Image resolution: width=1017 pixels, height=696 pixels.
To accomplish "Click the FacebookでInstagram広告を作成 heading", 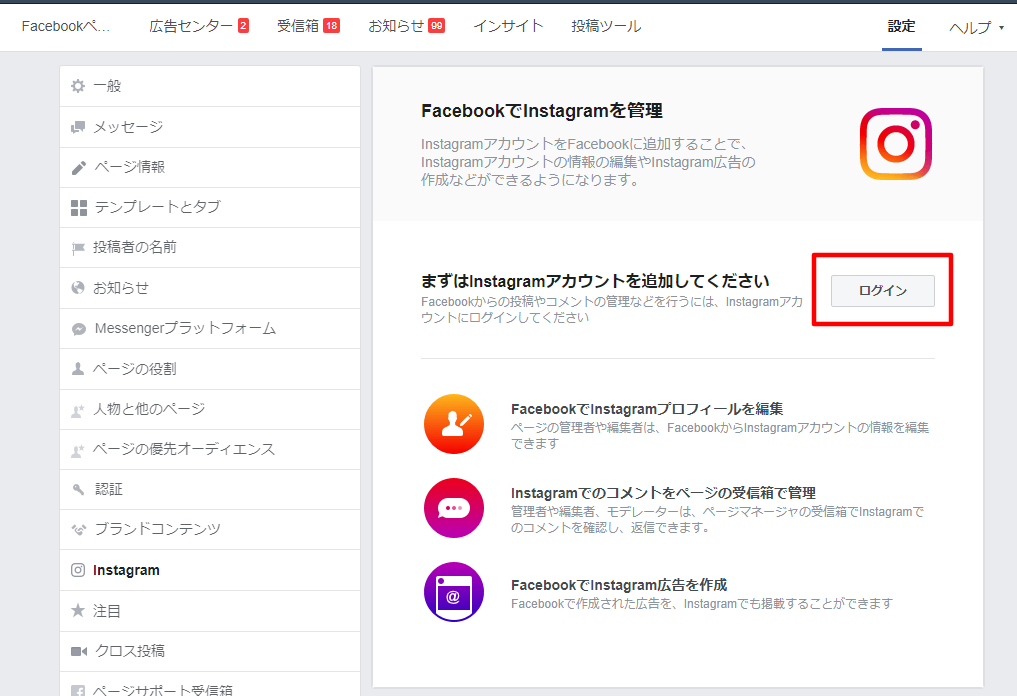I will 619,585.
